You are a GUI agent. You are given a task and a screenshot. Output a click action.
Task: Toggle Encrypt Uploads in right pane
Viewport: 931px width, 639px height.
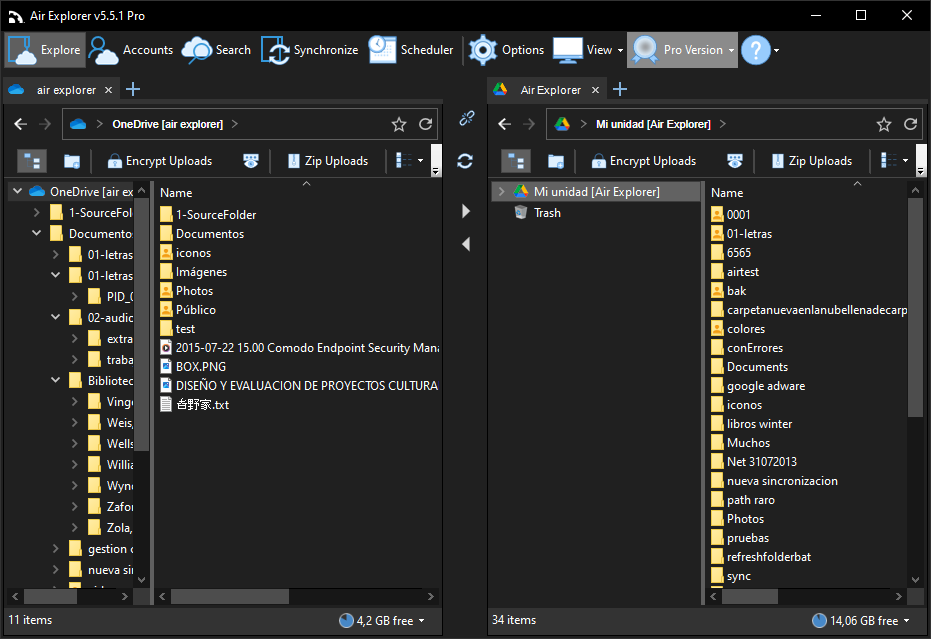(x=644, y=161)
